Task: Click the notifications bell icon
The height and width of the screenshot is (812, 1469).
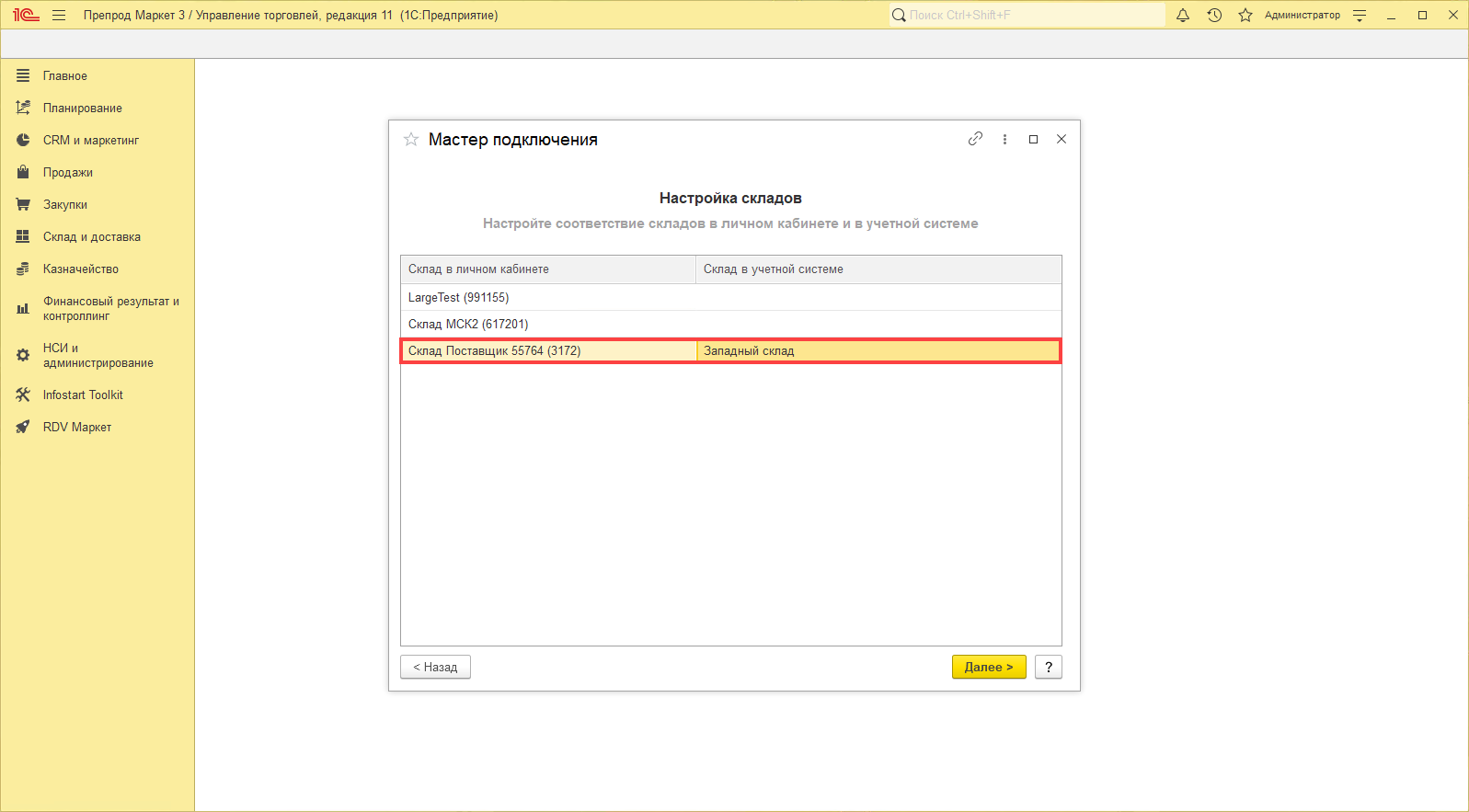Action: pos(1183,15)
